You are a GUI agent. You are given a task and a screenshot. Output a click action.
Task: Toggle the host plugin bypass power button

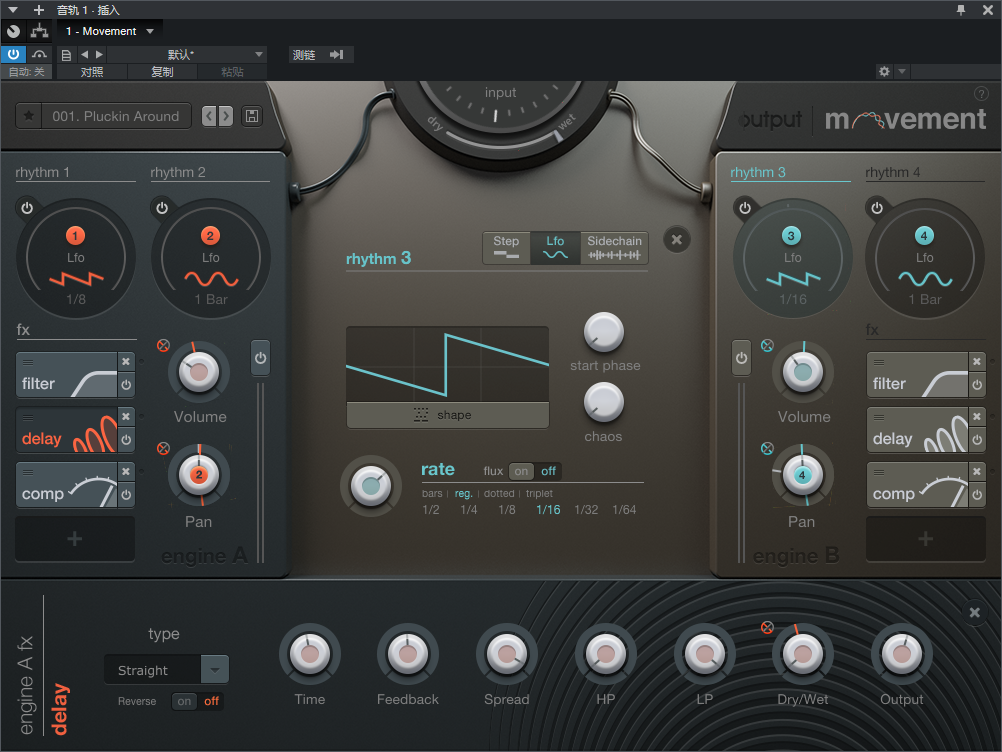(13, 54)
